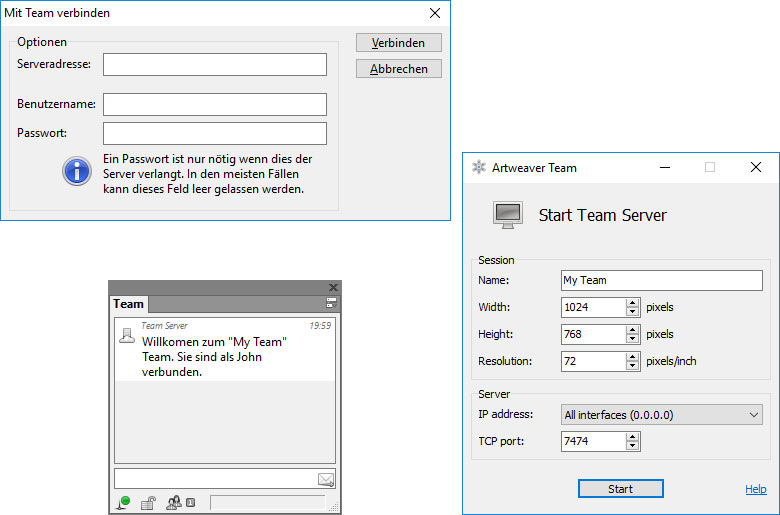Increase TCP port with the up arrow
The width and height of the screenshot is (780, 515).
(x=632, y=437)
